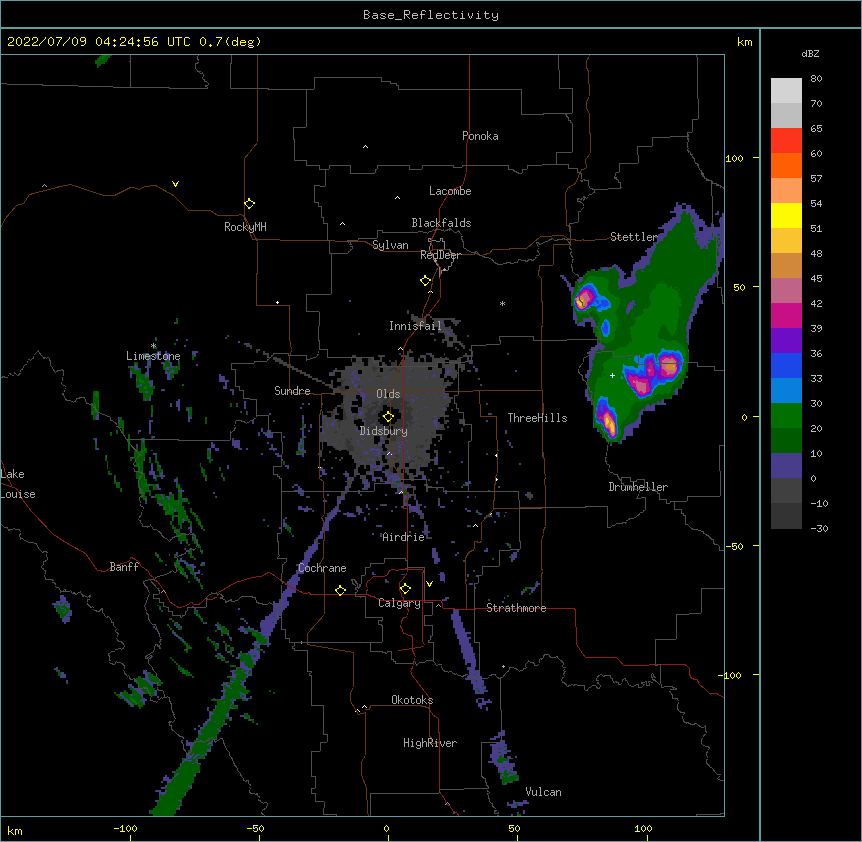Pick the red 60-65 dBZ legend swatch
Screen dimensions: 862x842
(786, 140)
